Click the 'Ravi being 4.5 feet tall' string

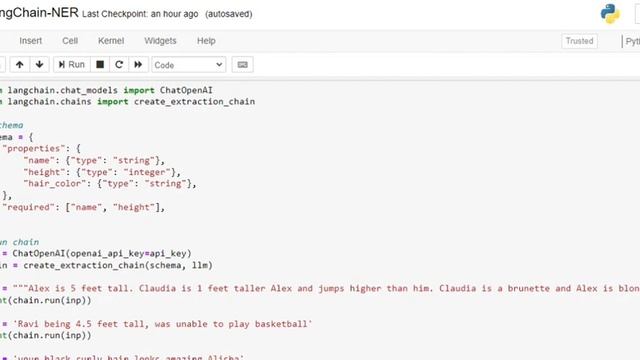162,324
